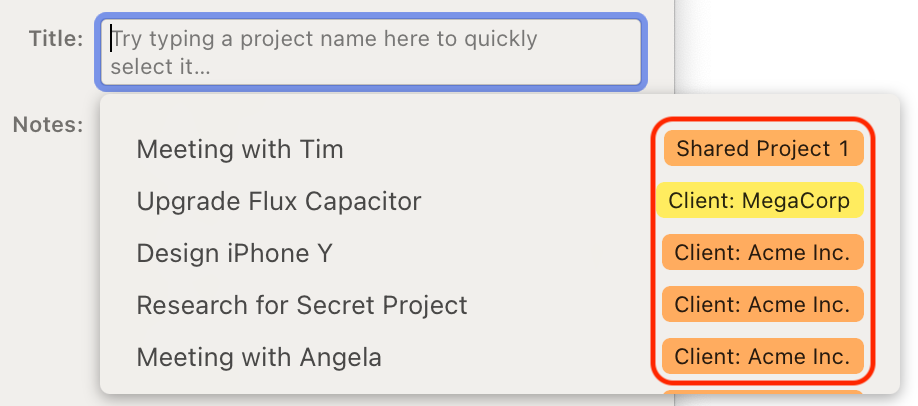Choose Upgrade Flux Capacitor from suggestions
Image resolution: width=918 pixels, height=406 pixels.
(x=279, y=202)
